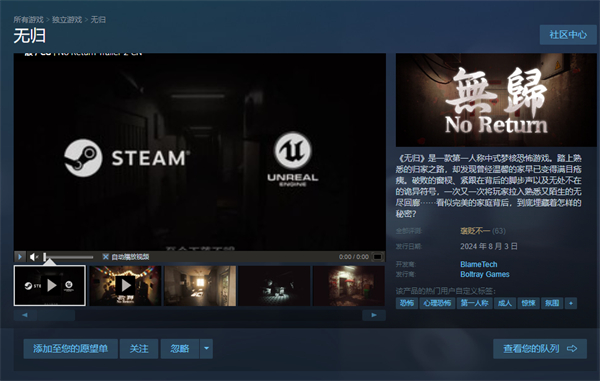
Task: Select the 恐怖 tag
Action: coord(407,303)
